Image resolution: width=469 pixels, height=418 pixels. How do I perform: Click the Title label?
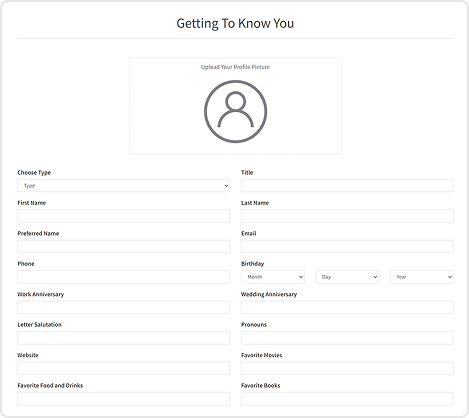click(x=247, y=173)
